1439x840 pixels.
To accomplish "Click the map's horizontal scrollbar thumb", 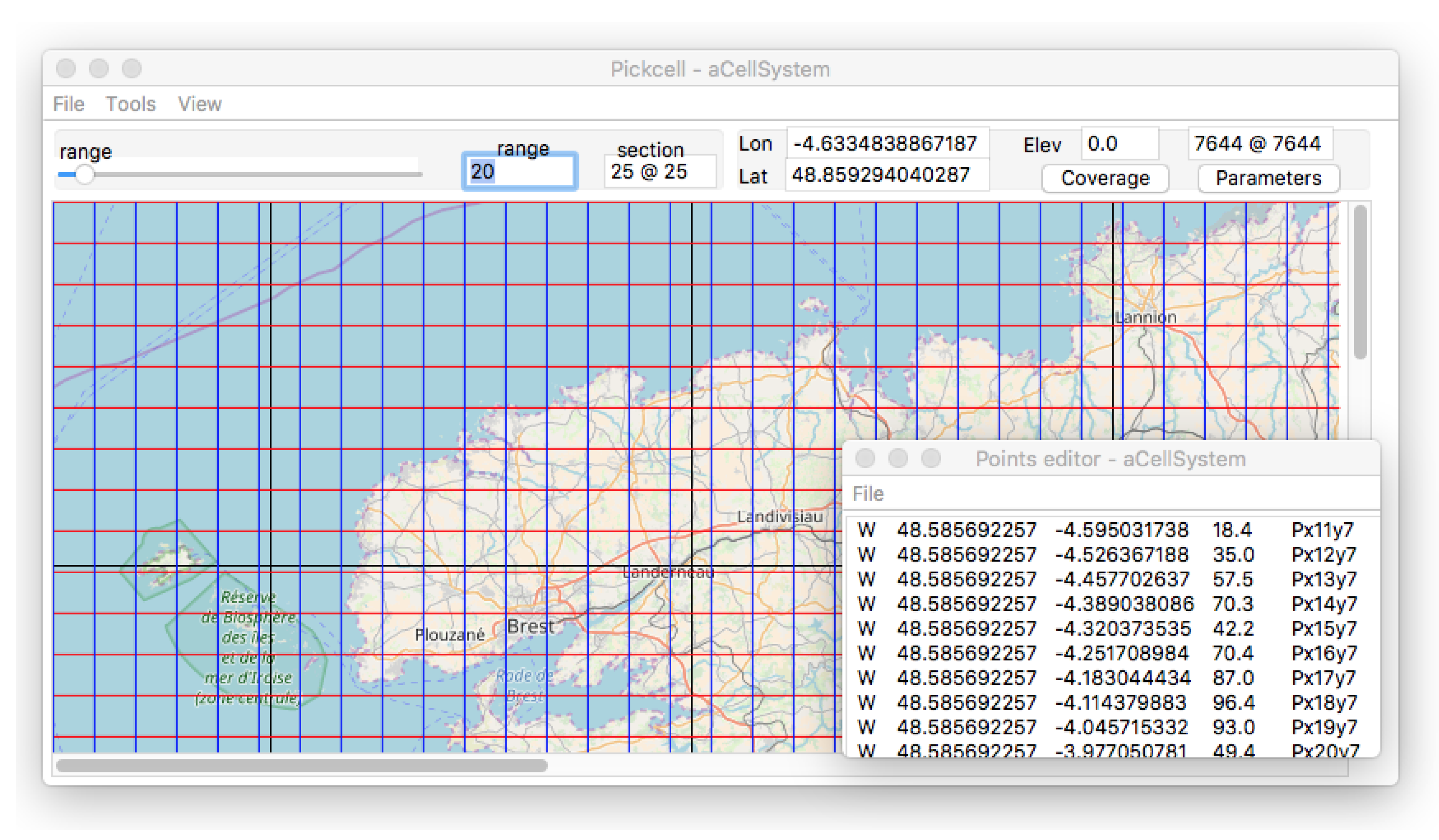I will click(x=302, y=765).
